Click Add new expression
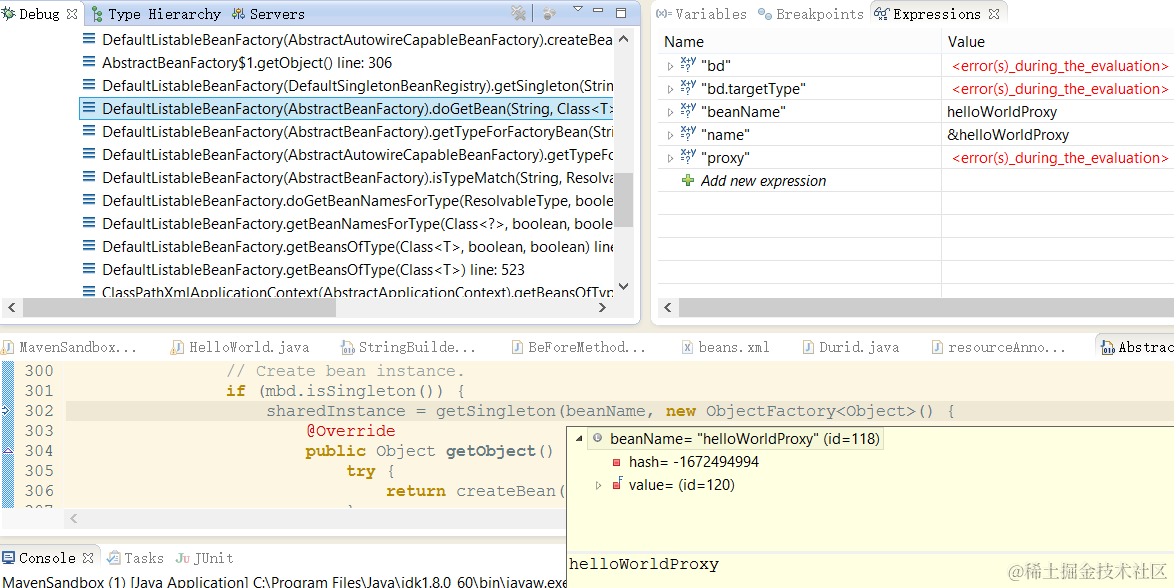Viewport: 1174px width, 588px height. [x=763, y=181]
